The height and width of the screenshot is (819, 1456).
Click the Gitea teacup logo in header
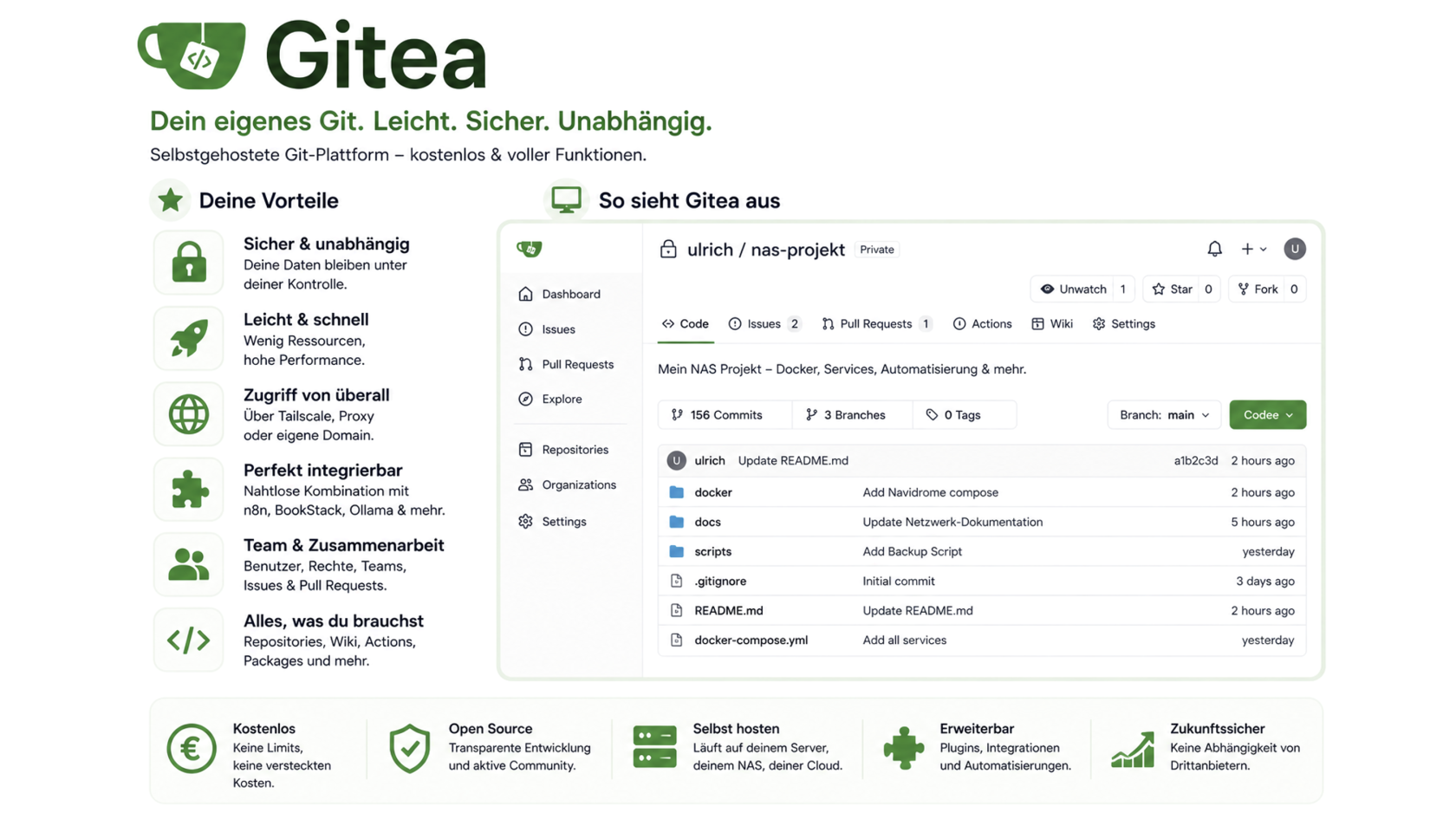[192, 55]
